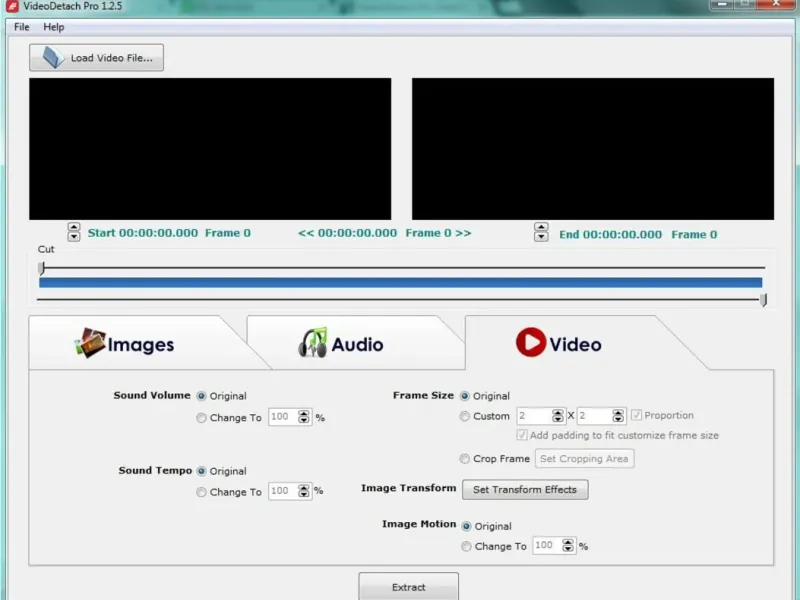Click the blue cut range bar
The width and height of the screenshot is (800, 600).
(x=401, y=283)
